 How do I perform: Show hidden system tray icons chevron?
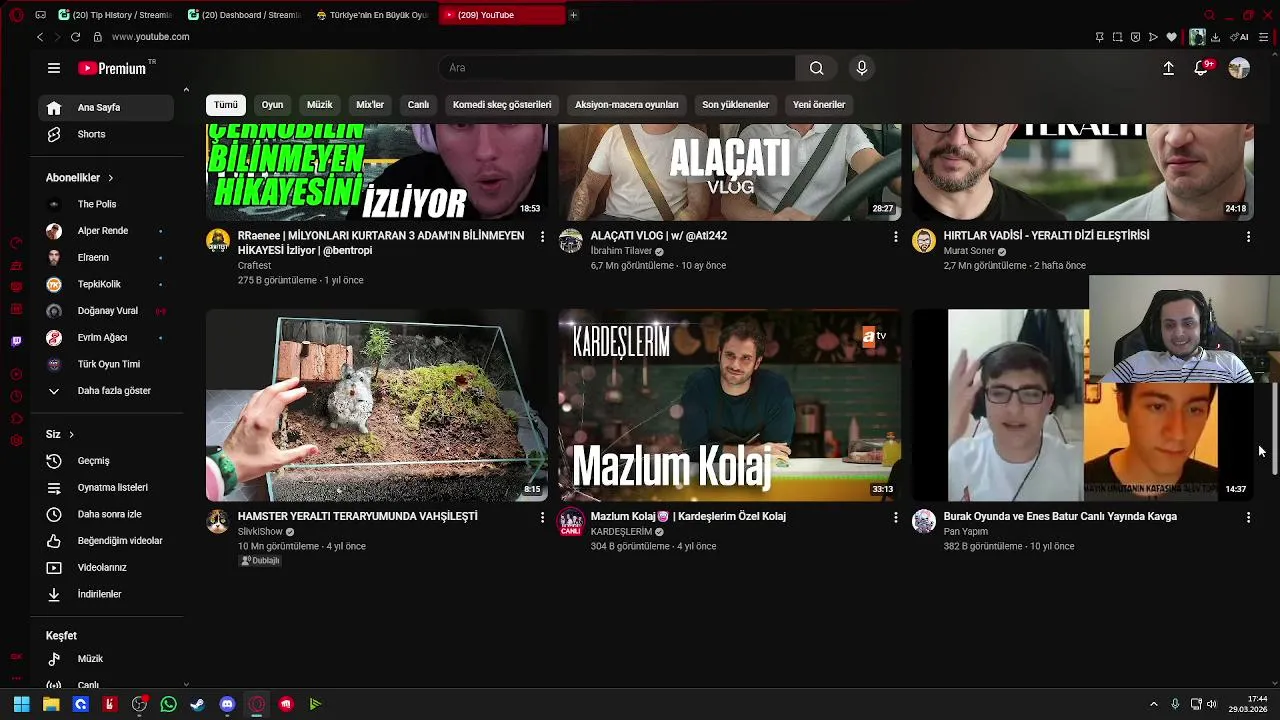click(1153, 704)
